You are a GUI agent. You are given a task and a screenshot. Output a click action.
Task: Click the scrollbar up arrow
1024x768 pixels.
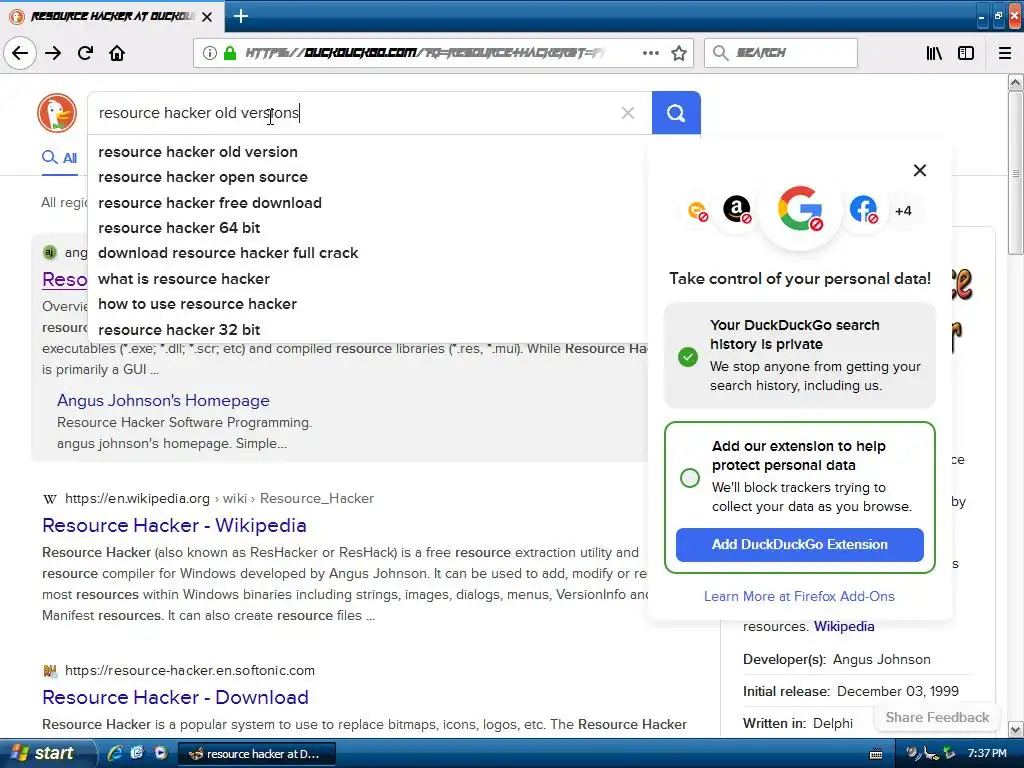1016,82
